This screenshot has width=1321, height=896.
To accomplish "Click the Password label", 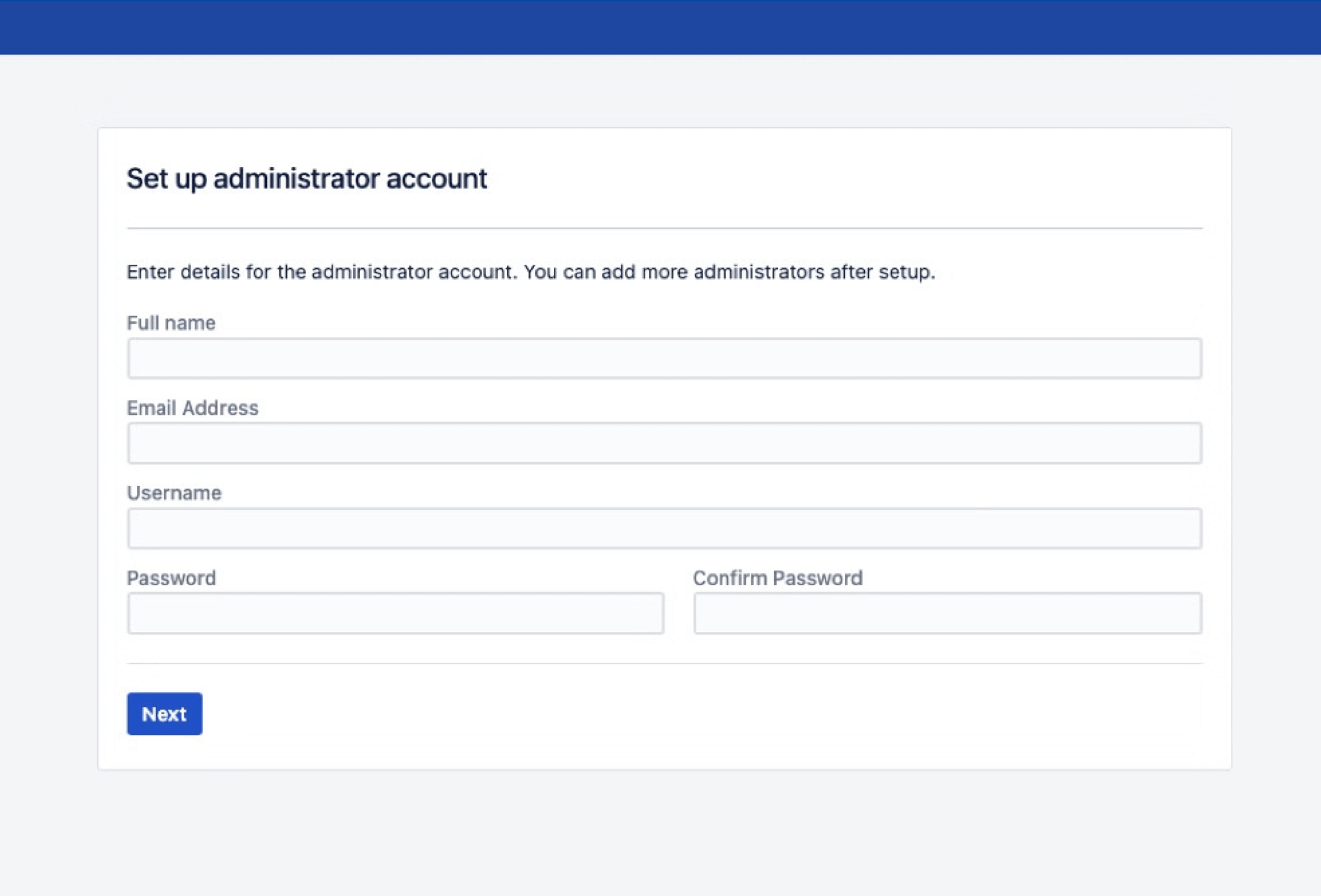I will tap(171, 578).
